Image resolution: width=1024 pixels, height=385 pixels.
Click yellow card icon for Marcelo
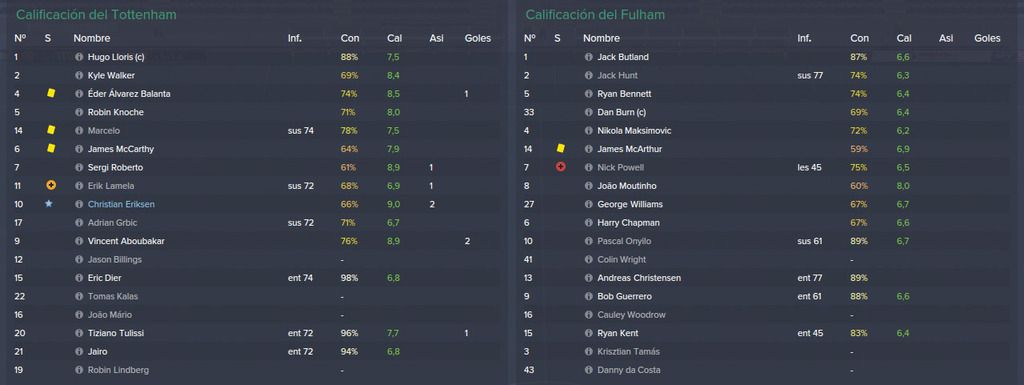[x=51, y=131]
